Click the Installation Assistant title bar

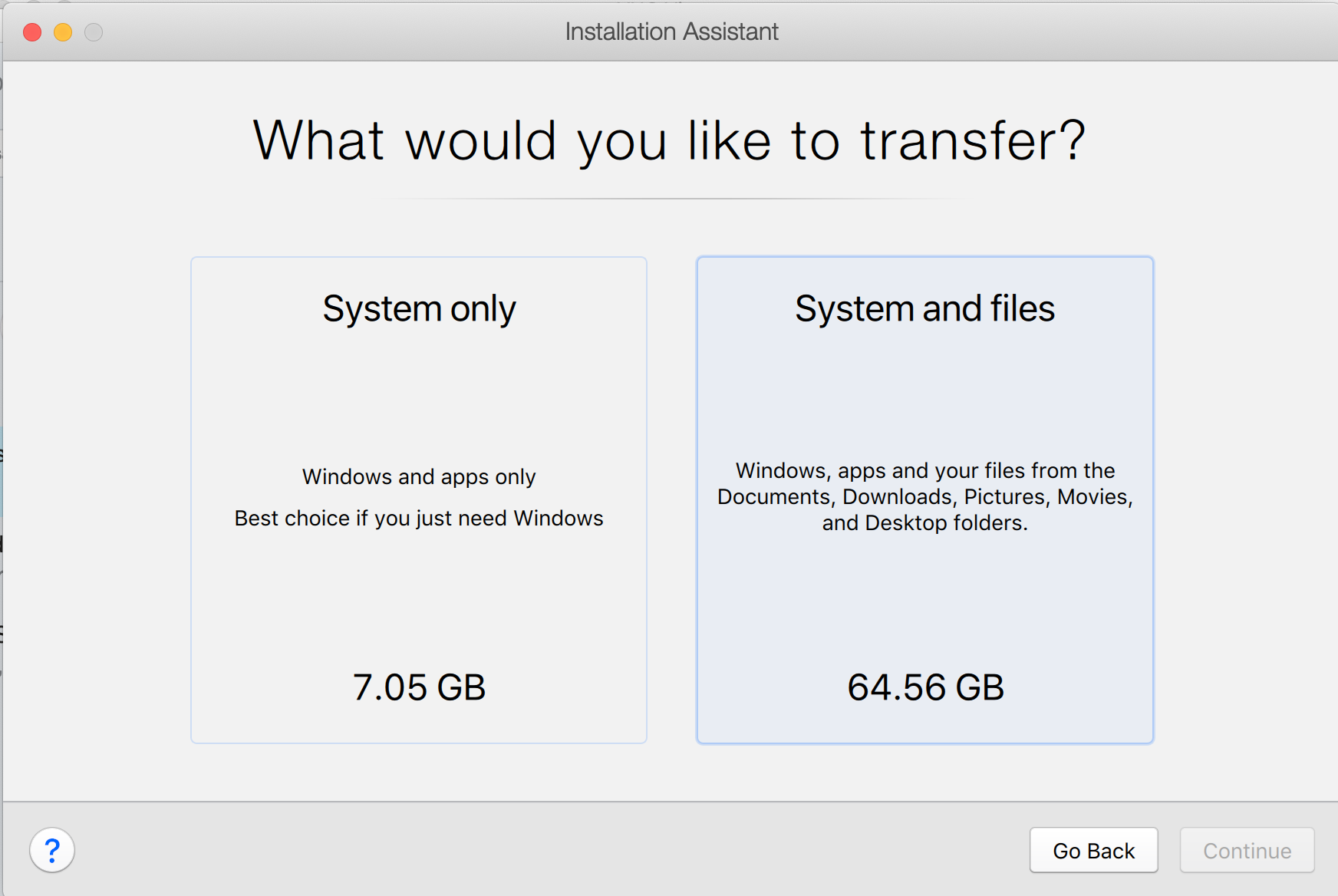[671, 31]
